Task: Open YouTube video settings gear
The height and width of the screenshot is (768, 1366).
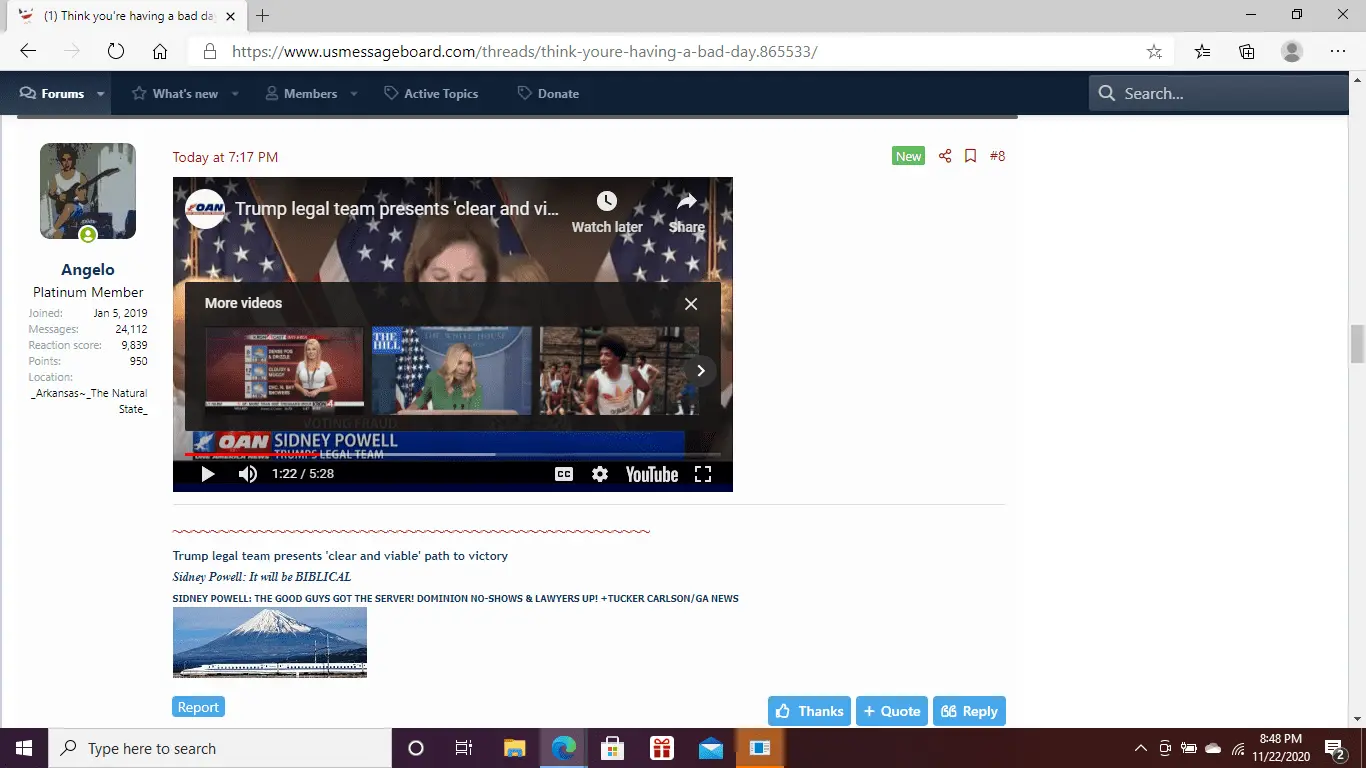Action: click(600, 474)
